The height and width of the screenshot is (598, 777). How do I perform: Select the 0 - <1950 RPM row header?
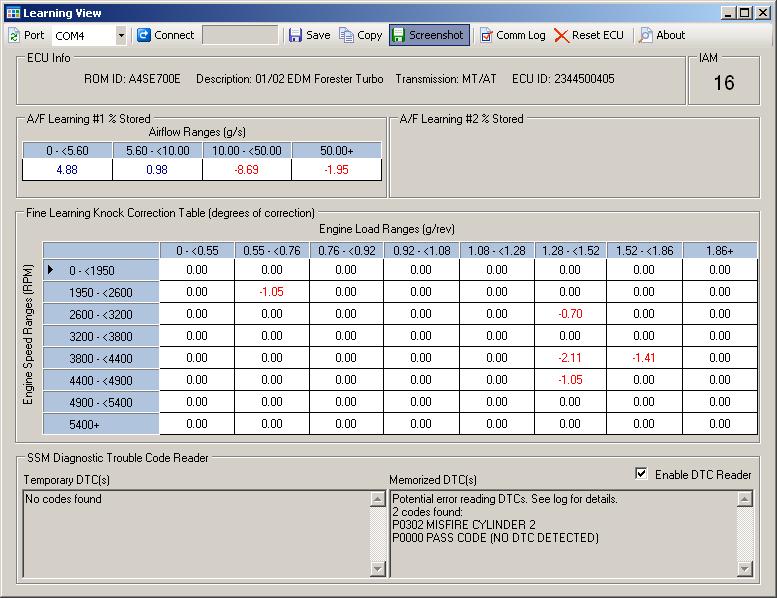click(100, 270)
